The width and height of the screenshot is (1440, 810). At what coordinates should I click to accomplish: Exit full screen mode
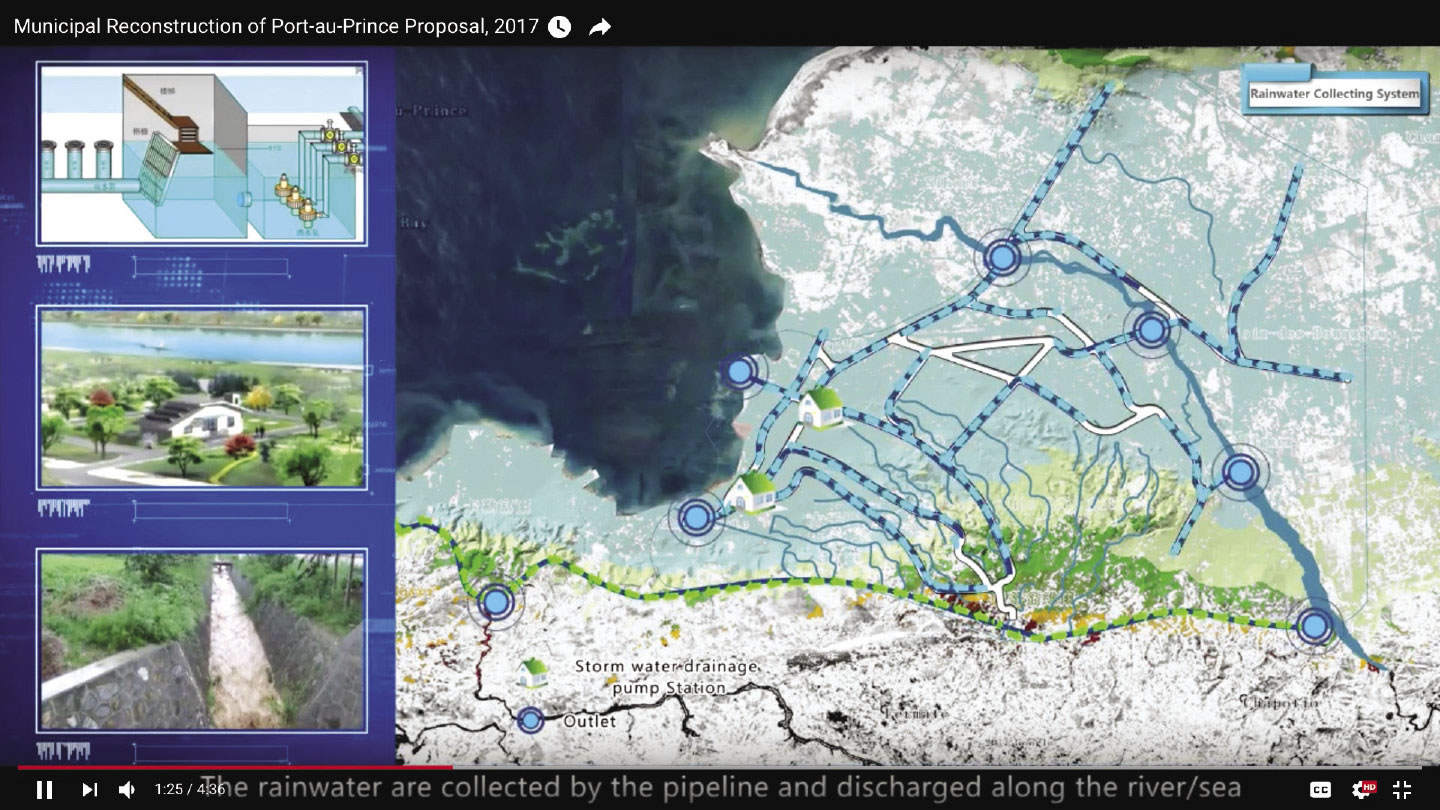click(x=1402, y=790)
